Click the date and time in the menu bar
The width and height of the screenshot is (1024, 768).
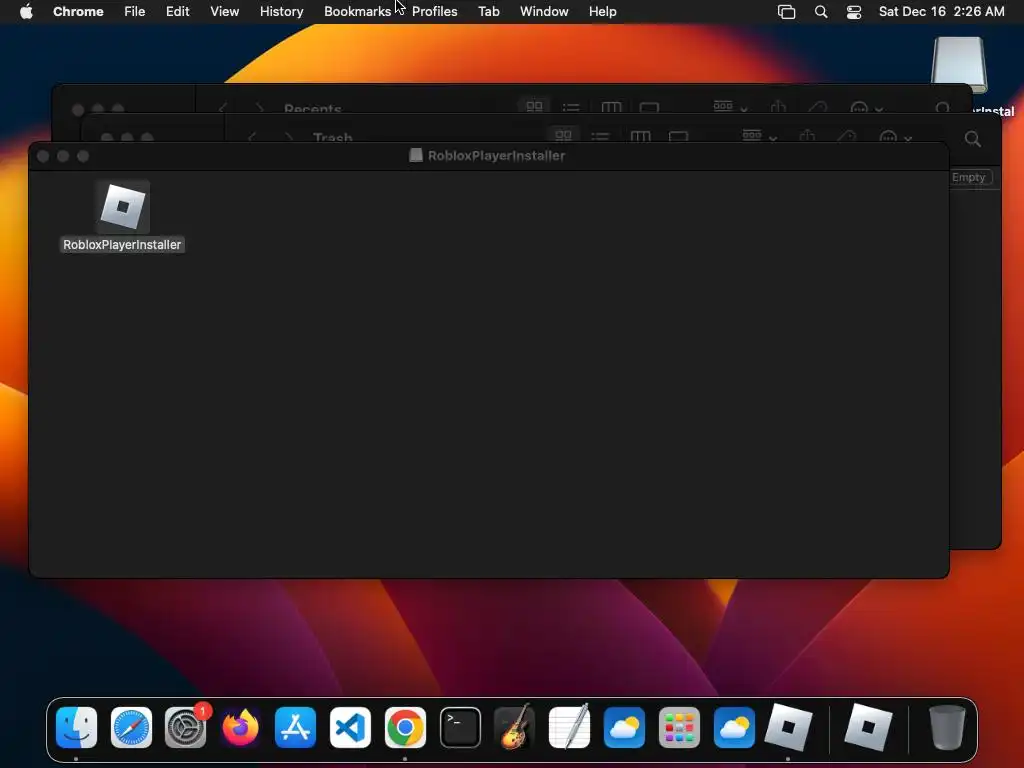coord(941,11)
